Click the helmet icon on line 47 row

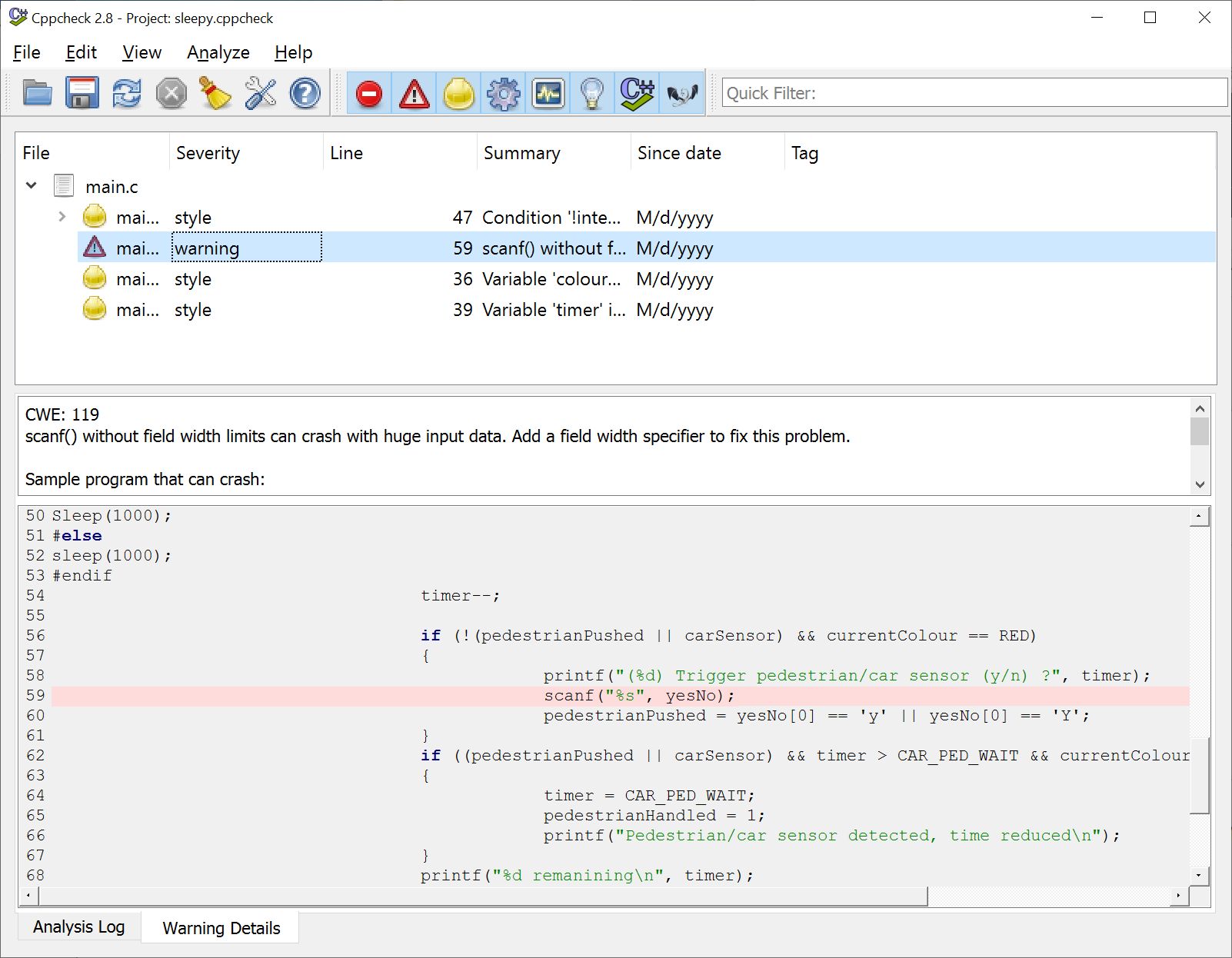pos(95,217)
